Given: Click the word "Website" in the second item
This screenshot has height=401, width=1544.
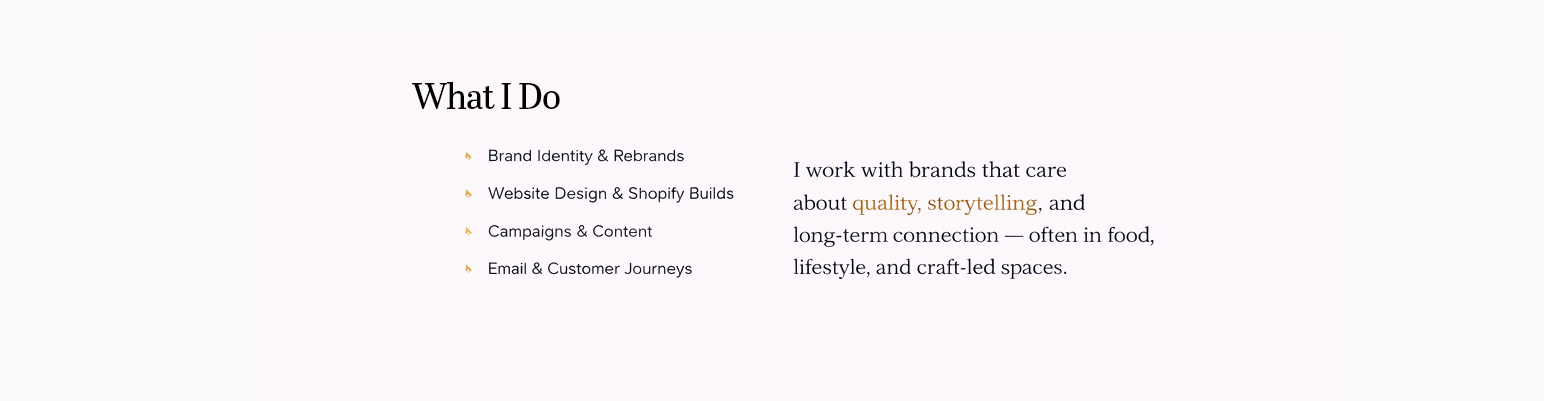Looking at the screenshot, I should (518, 193).
